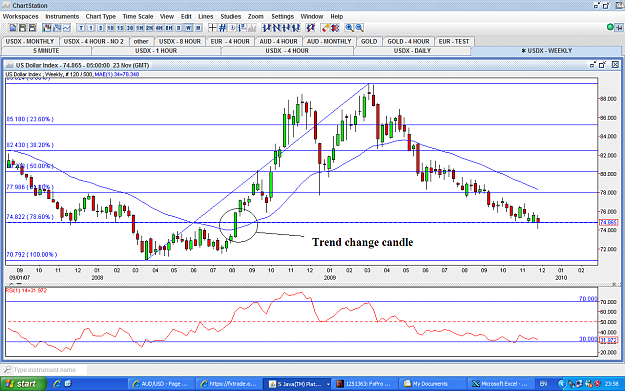
Task: Select the 1 minute time scale button
Action: point(91,28)
